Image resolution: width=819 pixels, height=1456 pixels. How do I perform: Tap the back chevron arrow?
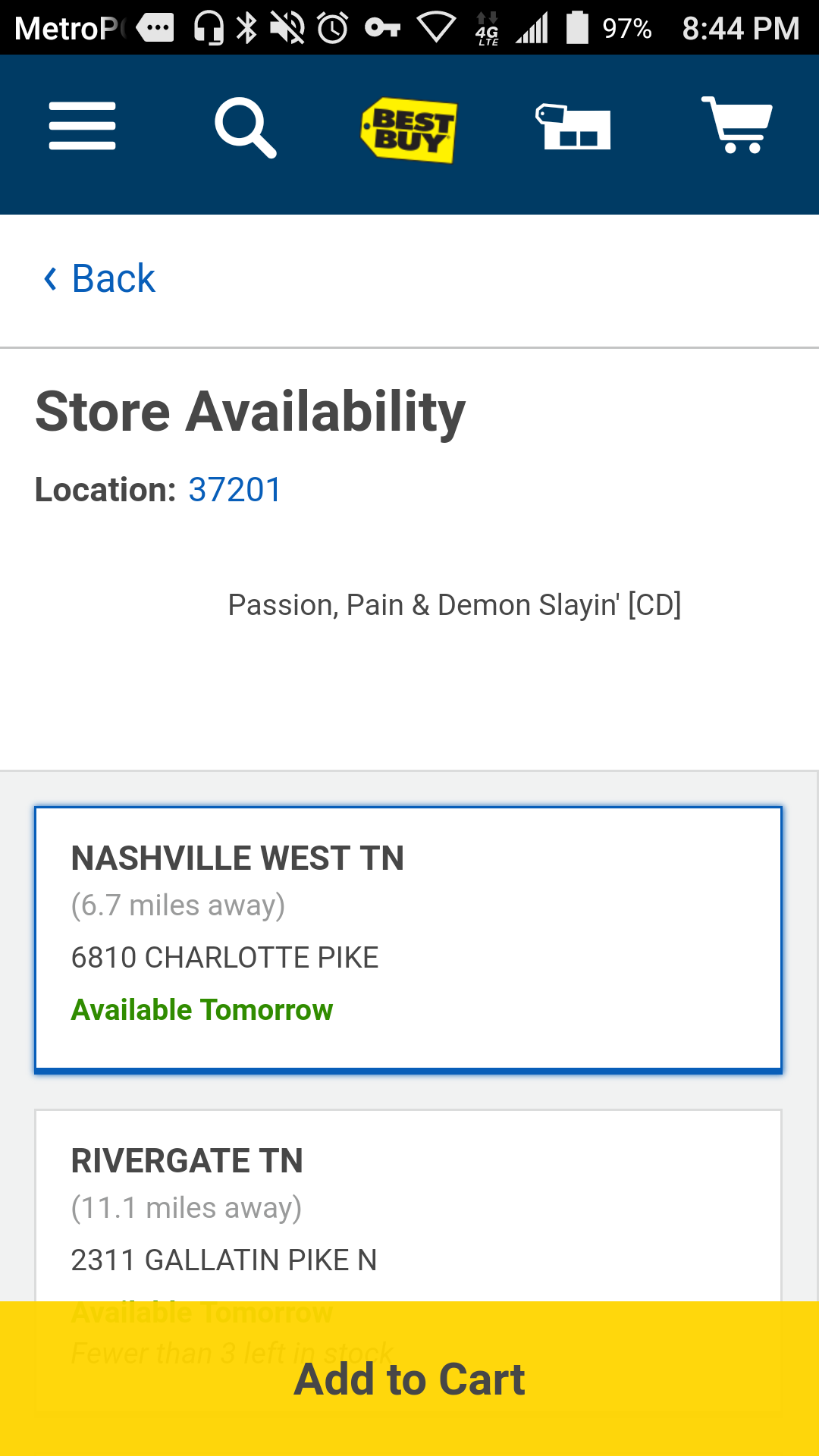pos(50,278)
